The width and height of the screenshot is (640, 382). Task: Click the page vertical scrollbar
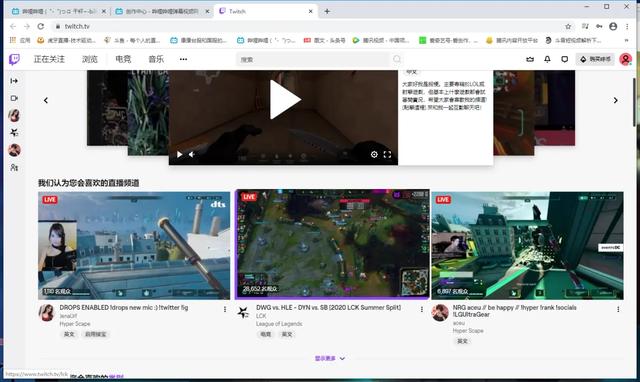[x=634, y=102]
